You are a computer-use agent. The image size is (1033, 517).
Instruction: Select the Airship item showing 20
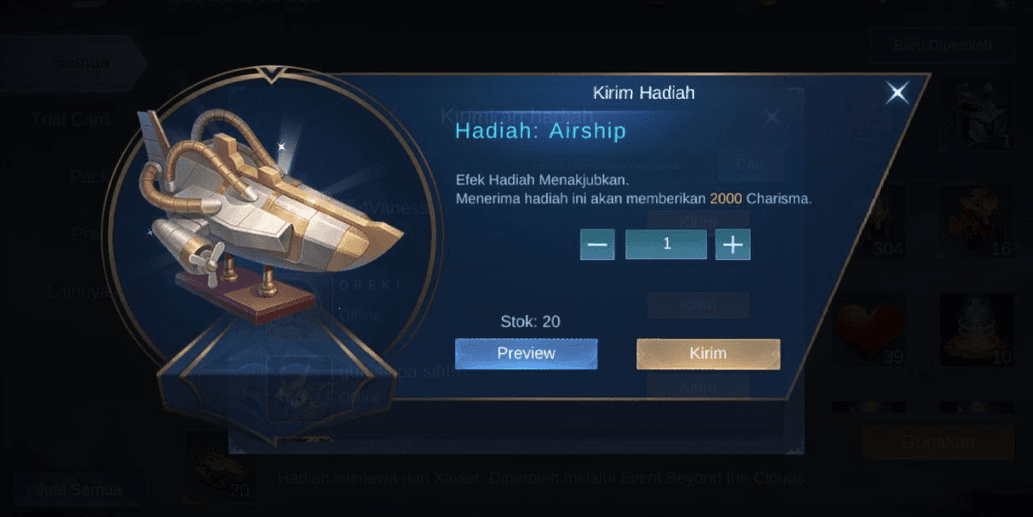[x=220, y=469]
